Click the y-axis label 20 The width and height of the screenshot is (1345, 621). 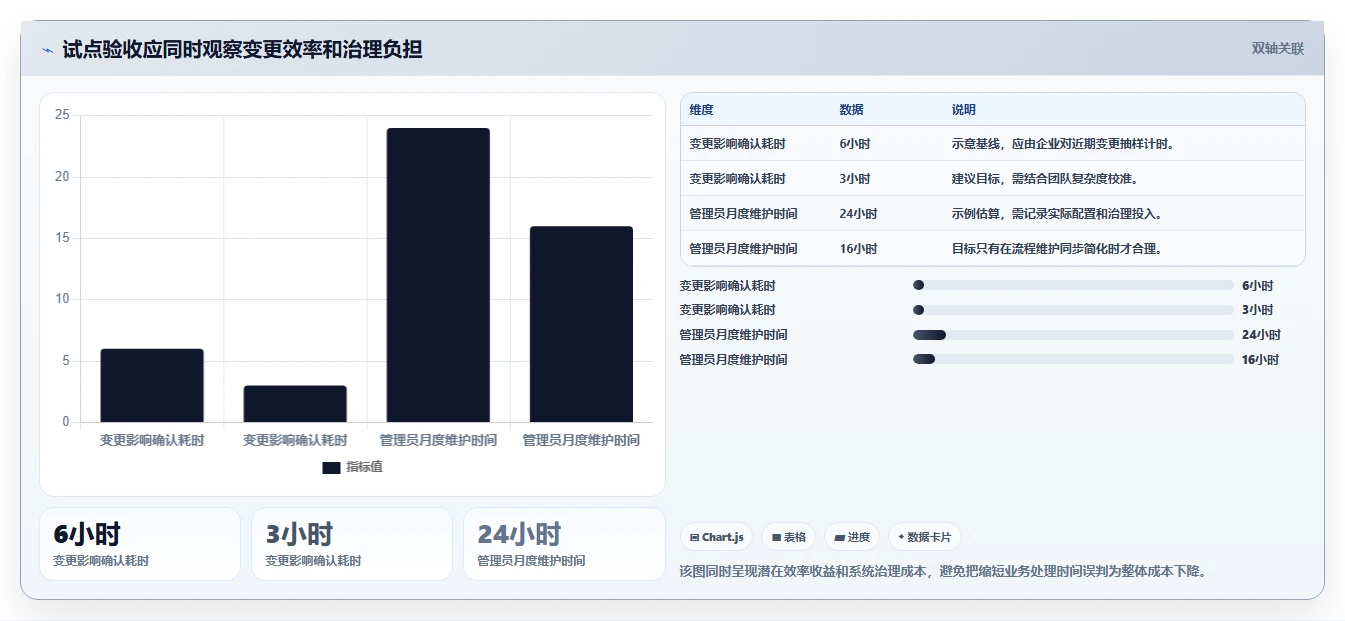coord(62,177)
